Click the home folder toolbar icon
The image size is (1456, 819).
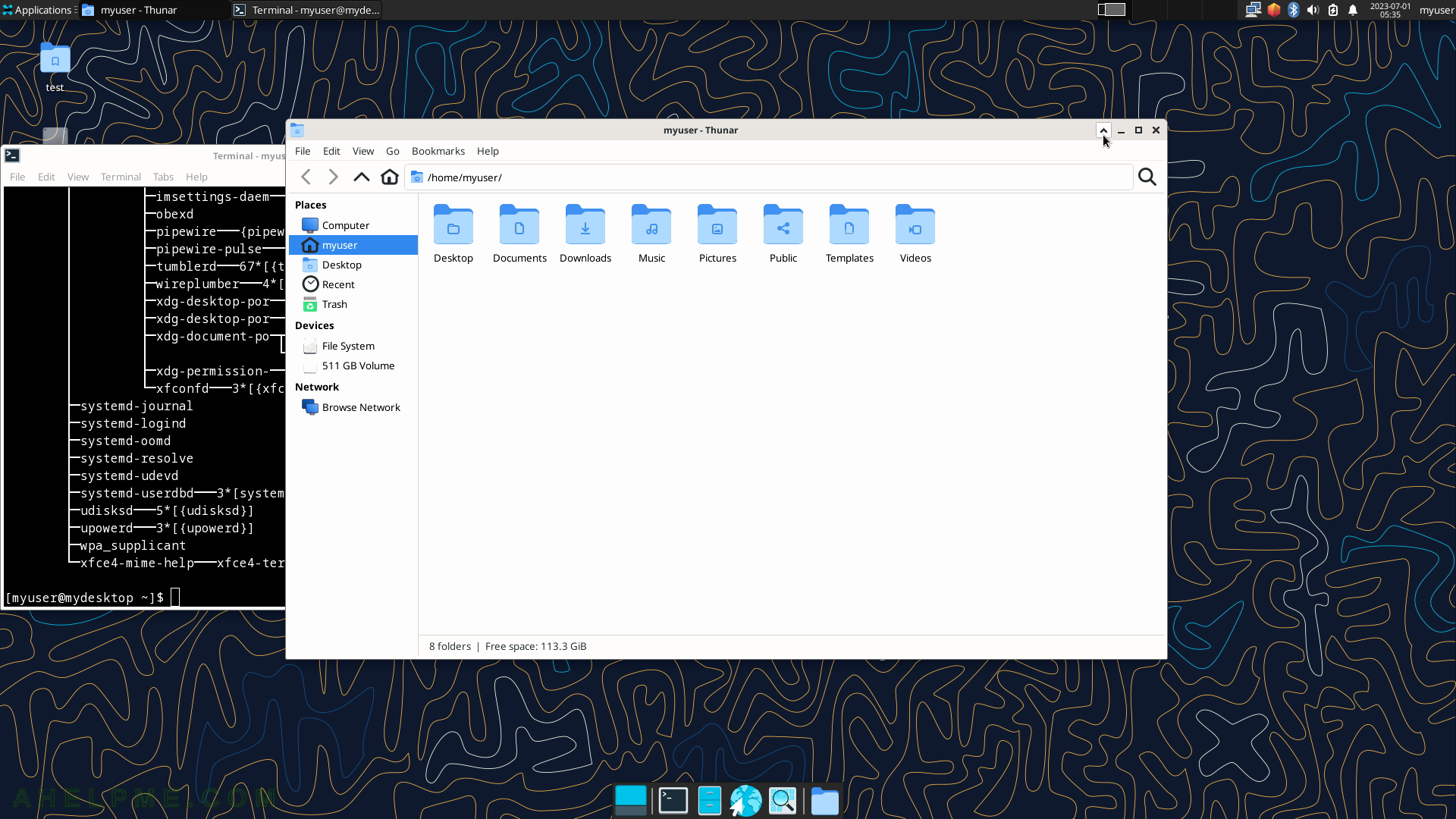coord(390,177)
